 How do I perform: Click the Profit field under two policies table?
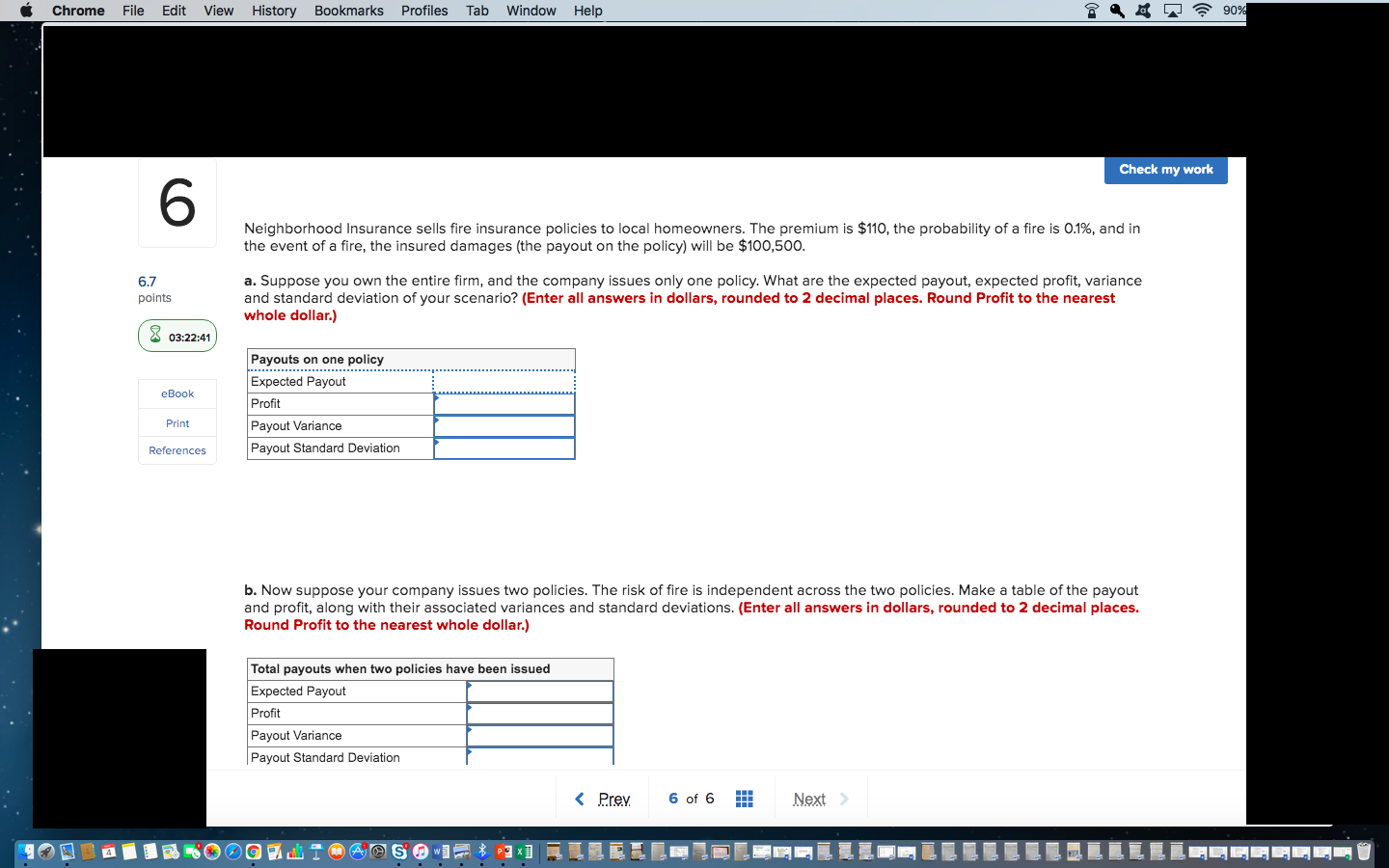[x=539, y=713]
